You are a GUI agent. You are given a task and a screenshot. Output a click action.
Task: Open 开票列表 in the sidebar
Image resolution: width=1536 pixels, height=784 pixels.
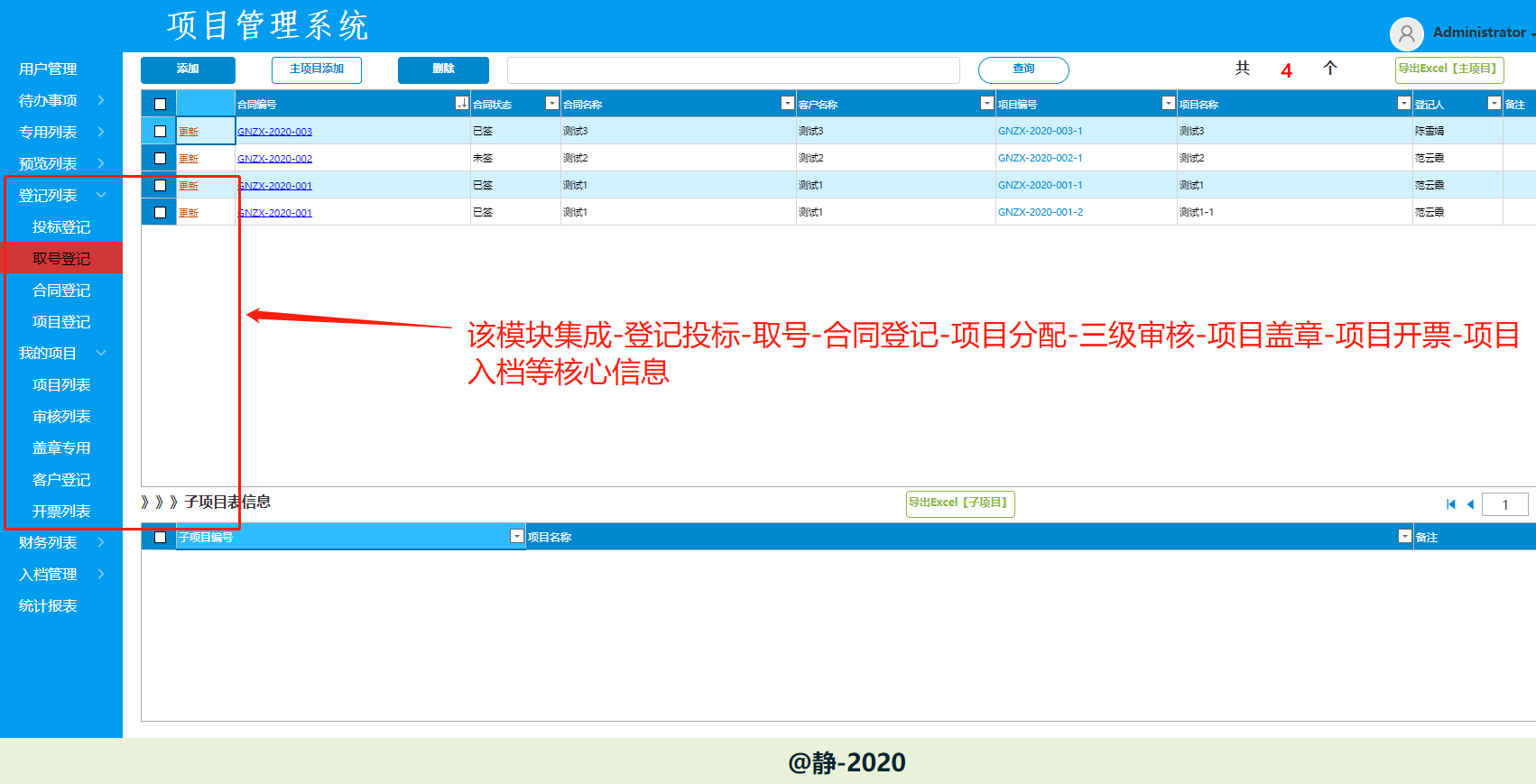point(61,511)
